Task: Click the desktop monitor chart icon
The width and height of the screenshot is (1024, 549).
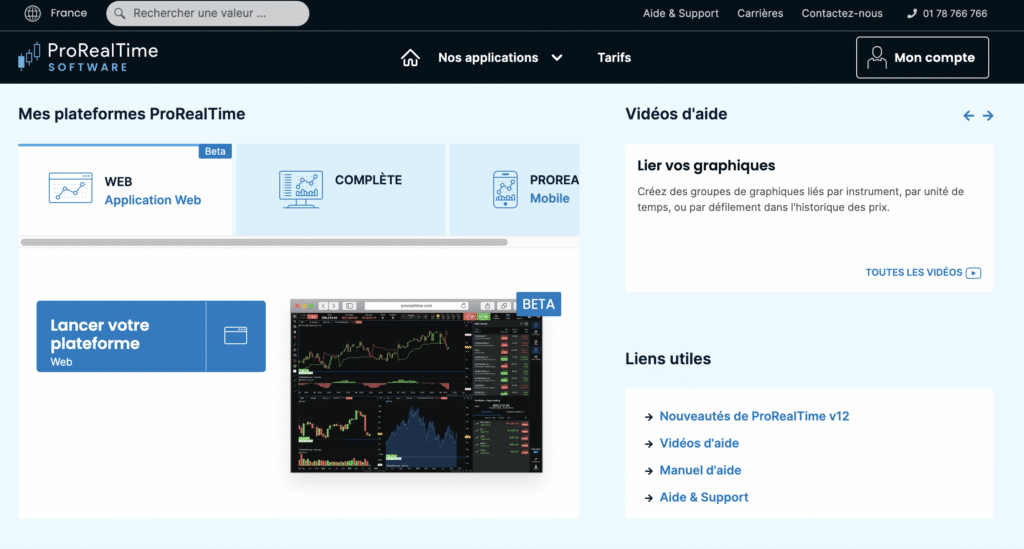Action: click(x=300, y=189)
